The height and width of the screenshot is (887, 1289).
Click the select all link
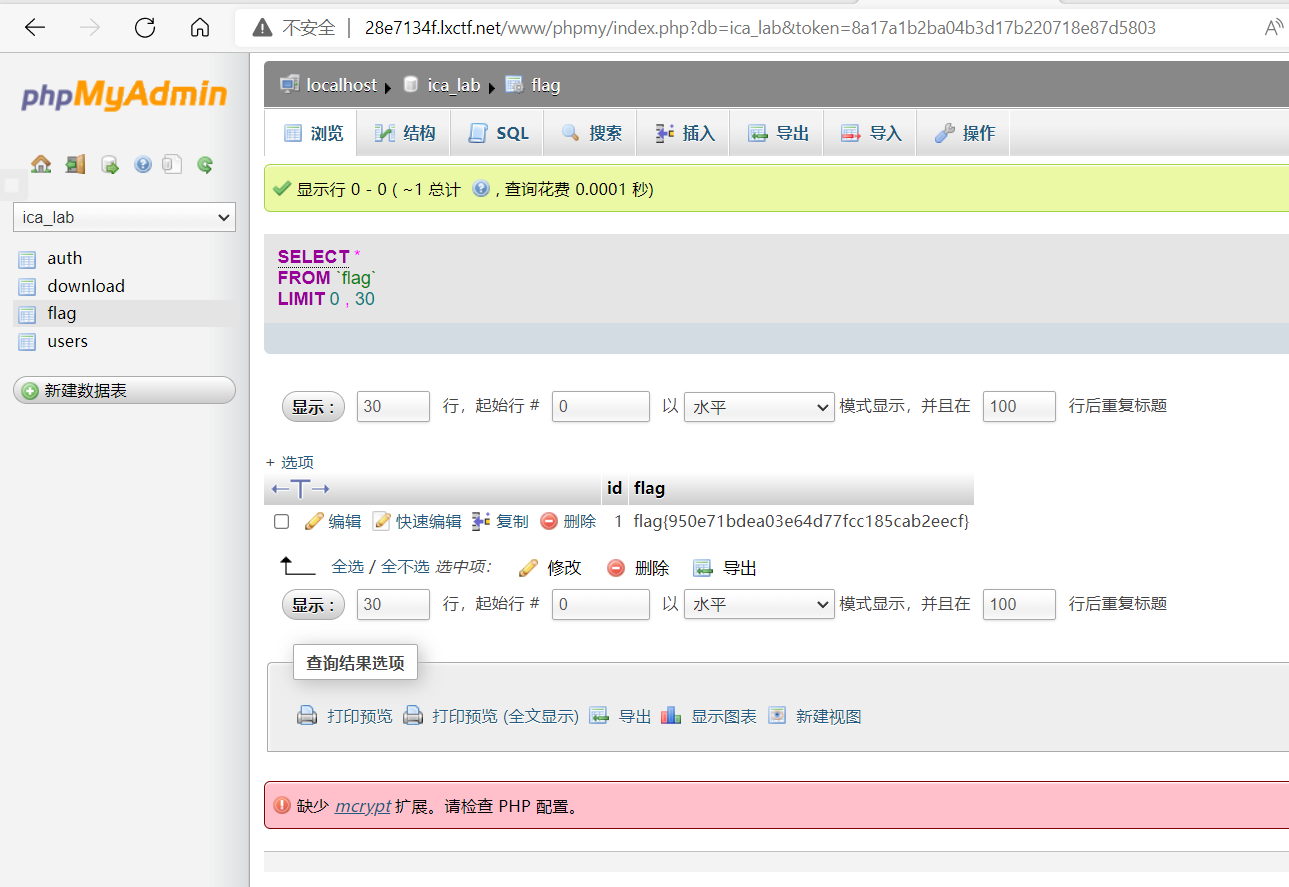coord(348,567)
